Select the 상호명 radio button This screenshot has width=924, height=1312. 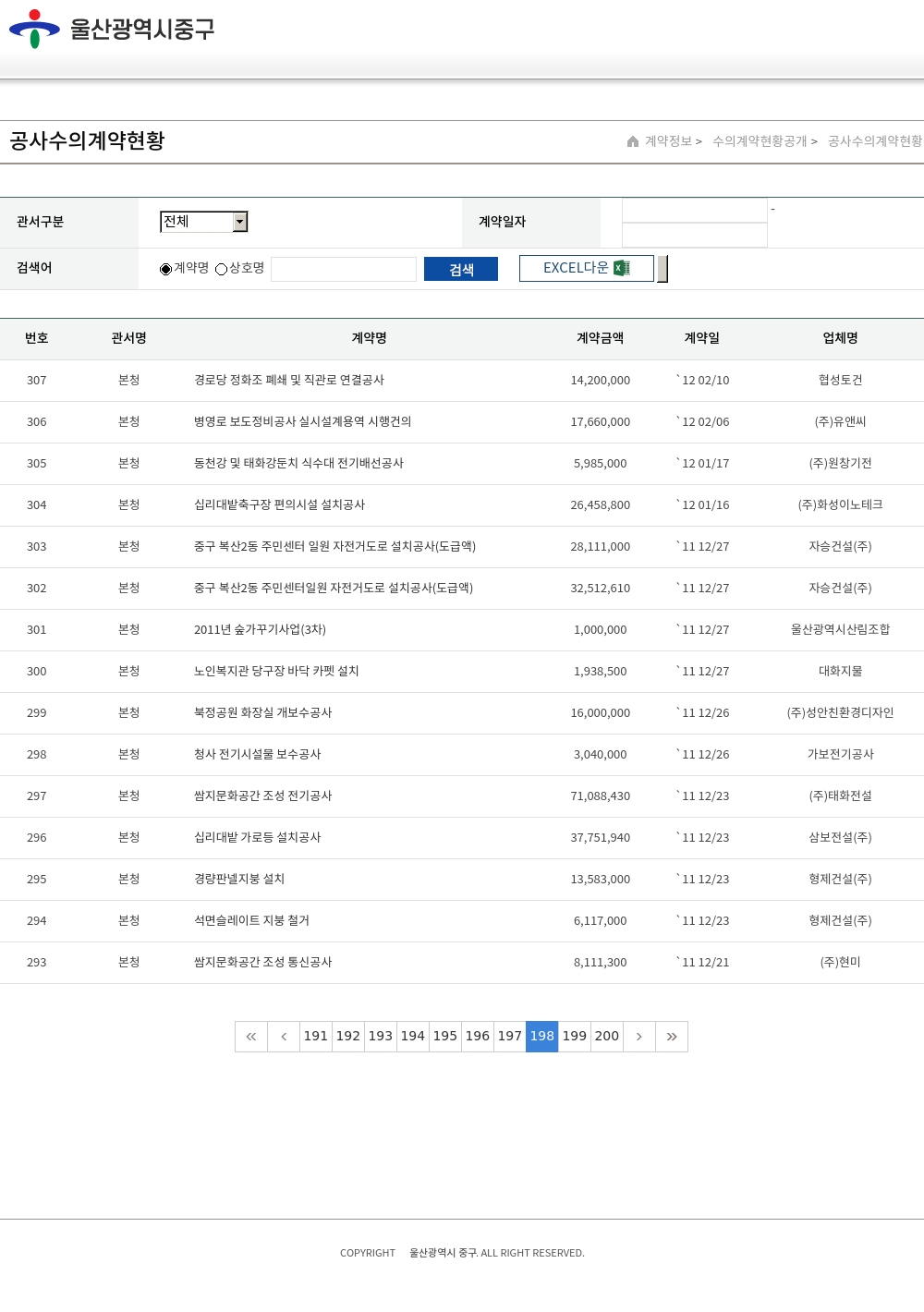point(222,269)
